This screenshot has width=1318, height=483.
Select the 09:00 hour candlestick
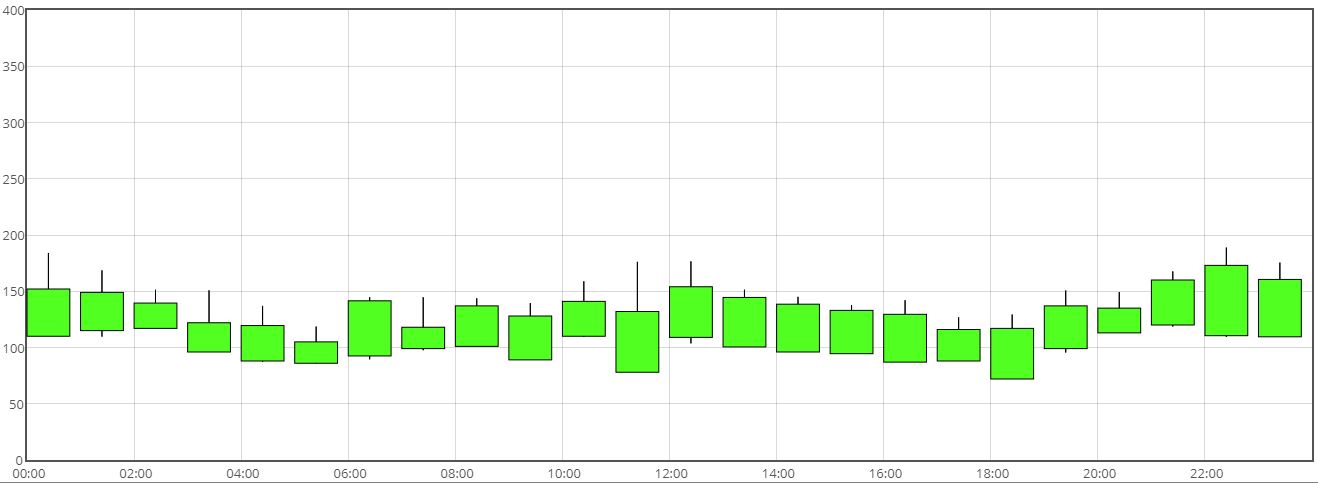tap(530, 337)
